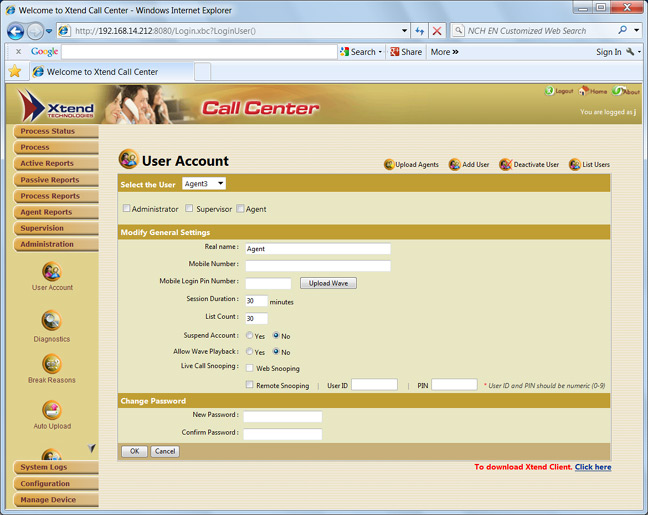Open the Supervision menu

click(56, 229)
